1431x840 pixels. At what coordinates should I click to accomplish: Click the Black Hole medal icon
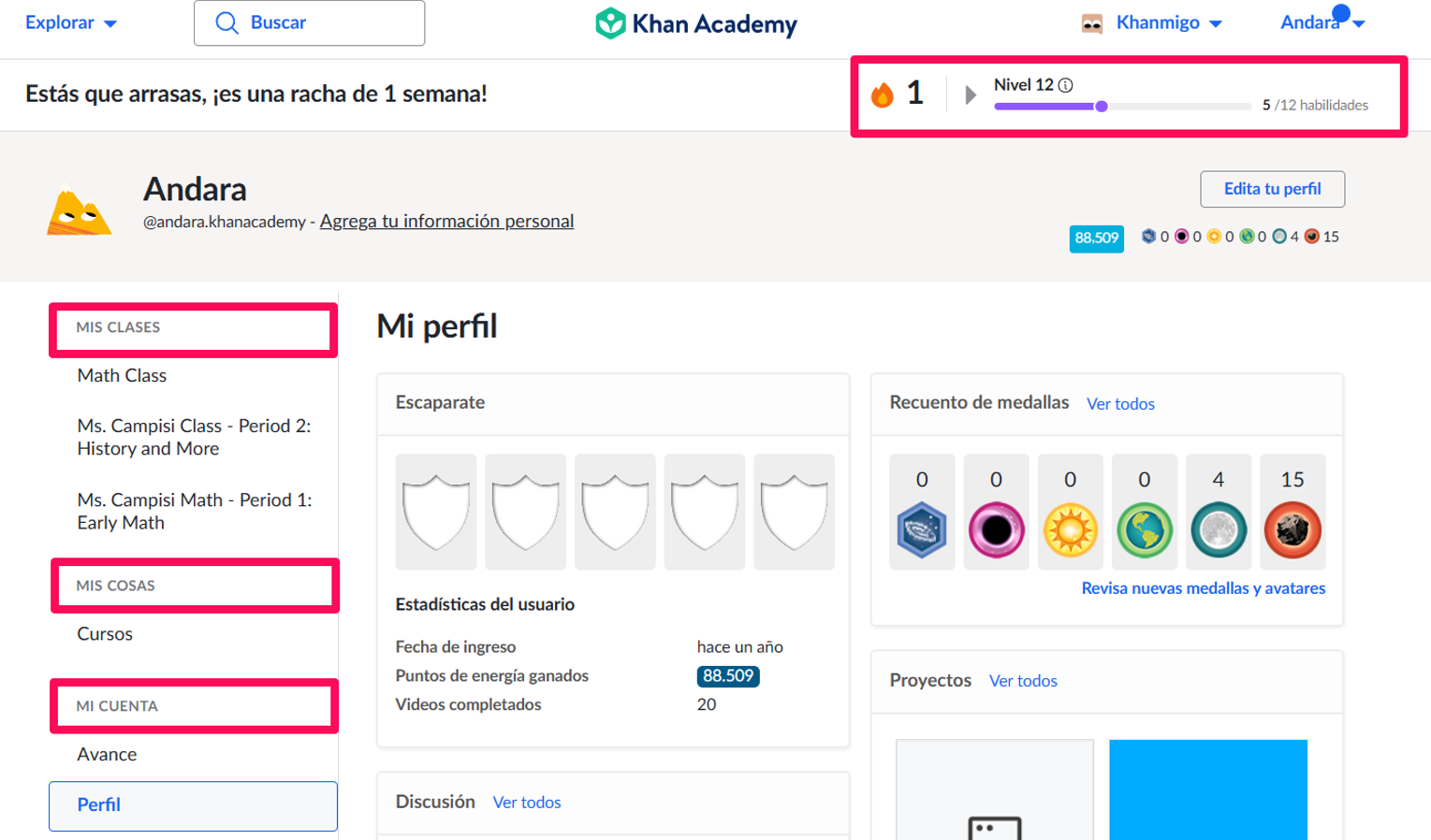pos(996,529)
